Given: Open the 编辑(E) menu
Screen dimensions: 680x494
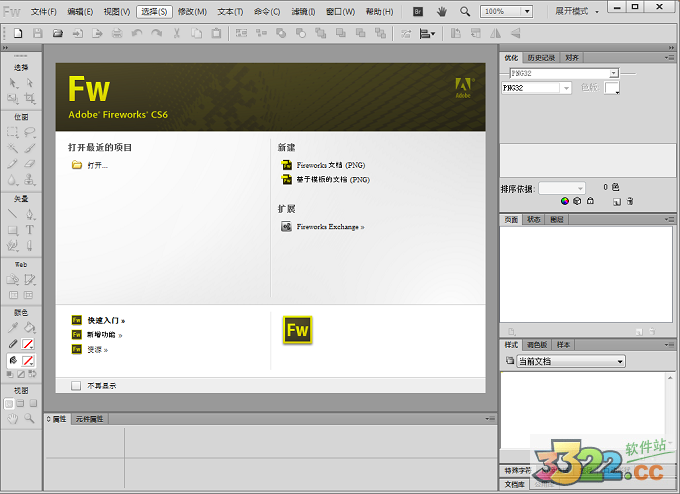Looking at the screenshot, I should point(80,12).
